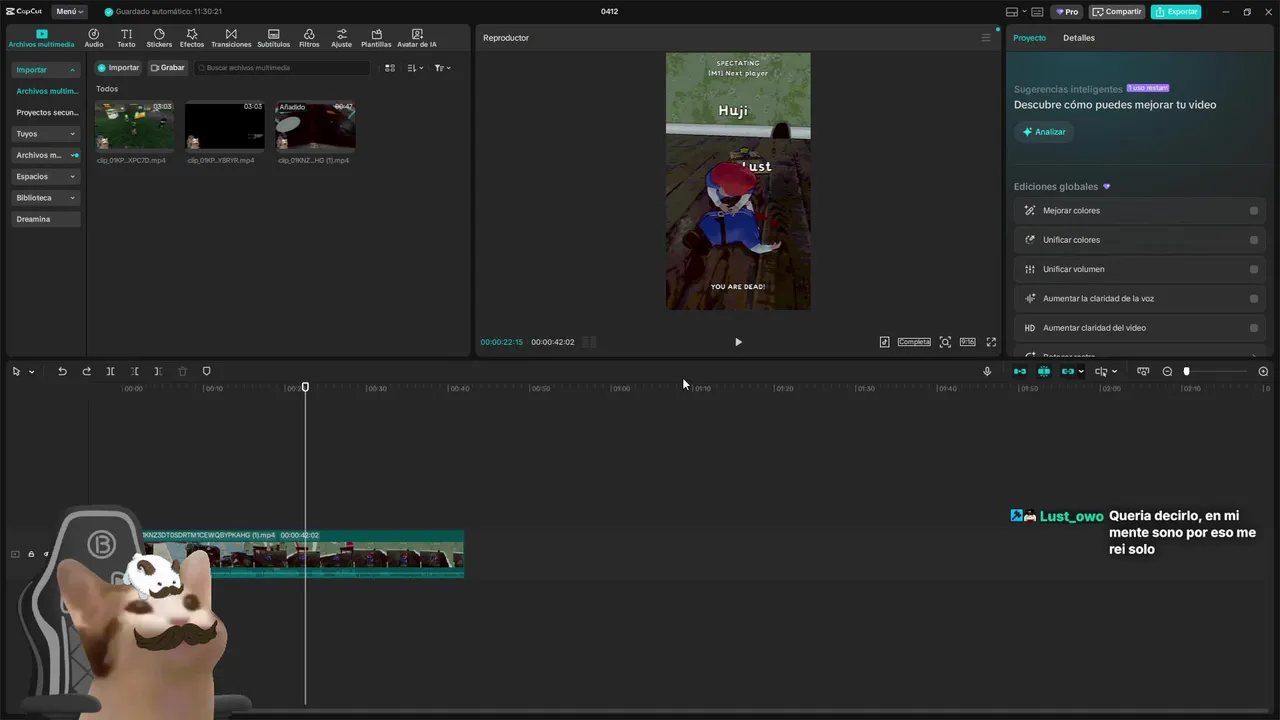Open the Stickers panel

point(159,38)
